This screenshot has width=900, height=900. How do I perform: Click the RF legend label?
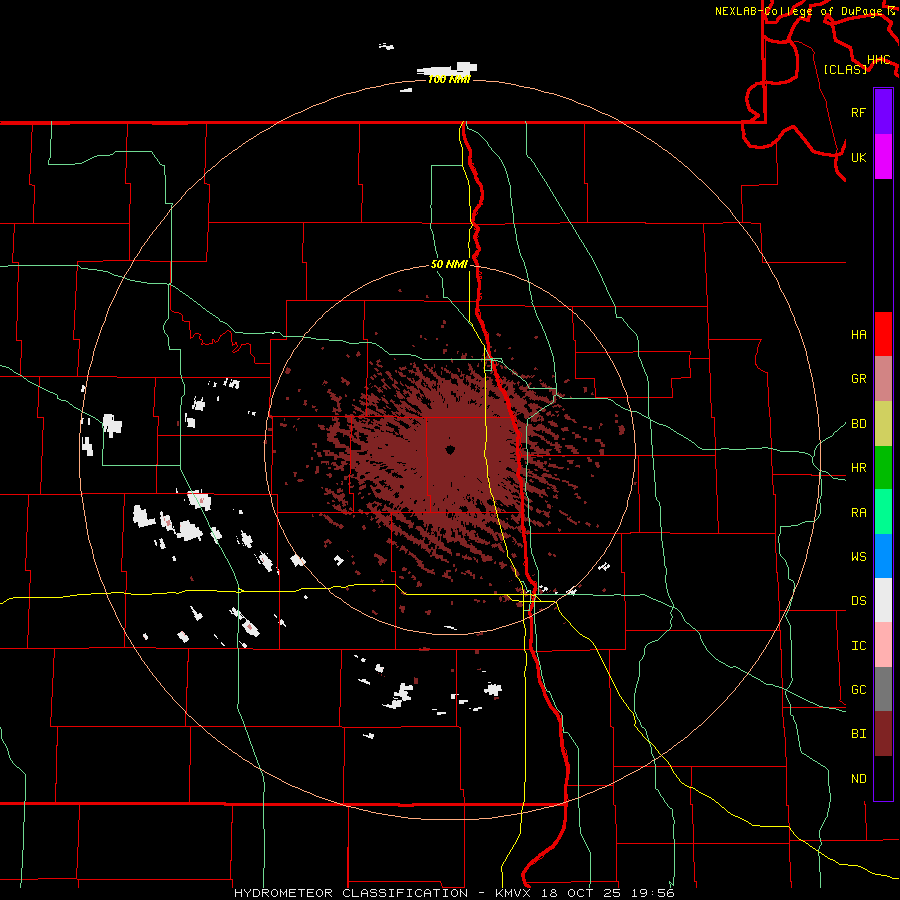tap(858, 112)
